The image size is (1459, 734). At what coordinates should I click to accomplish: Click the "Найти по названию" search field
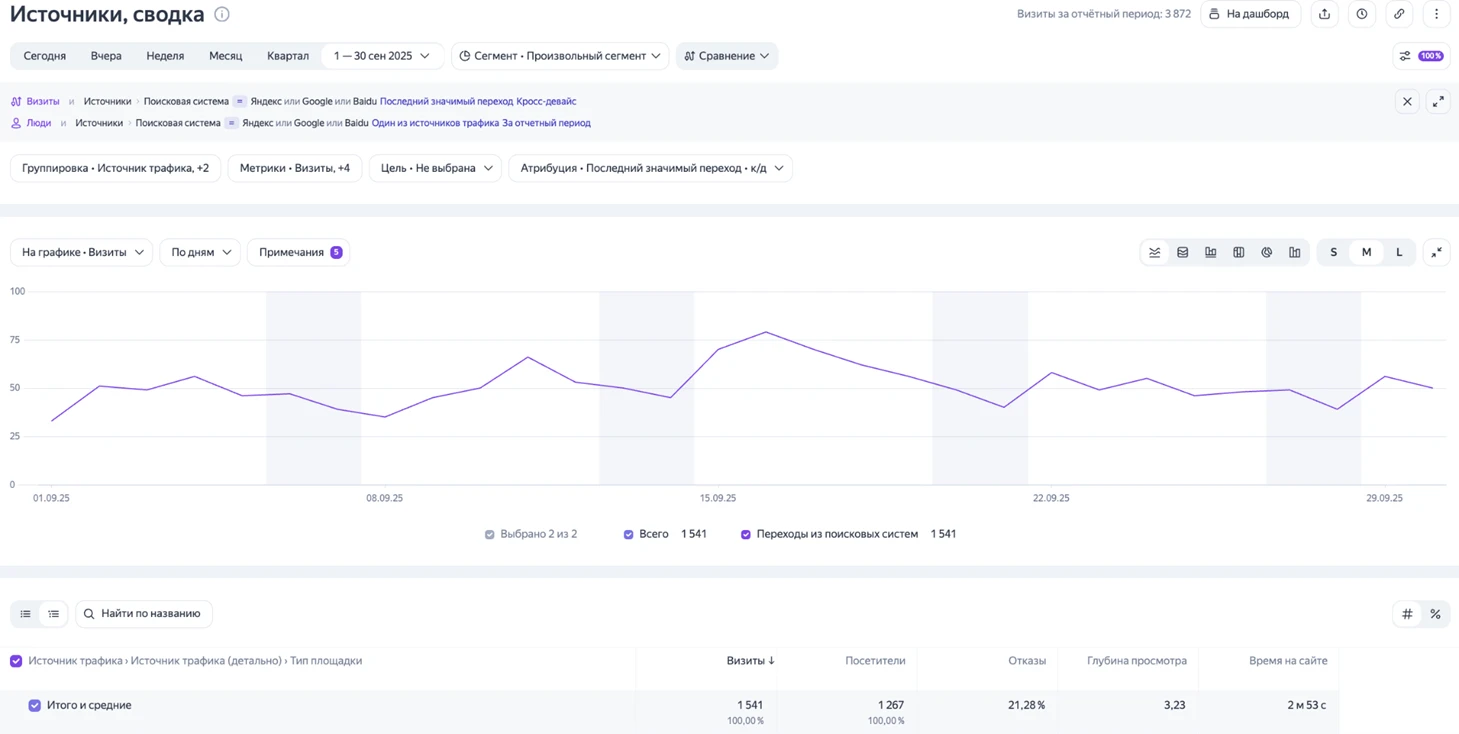[144, 614]
